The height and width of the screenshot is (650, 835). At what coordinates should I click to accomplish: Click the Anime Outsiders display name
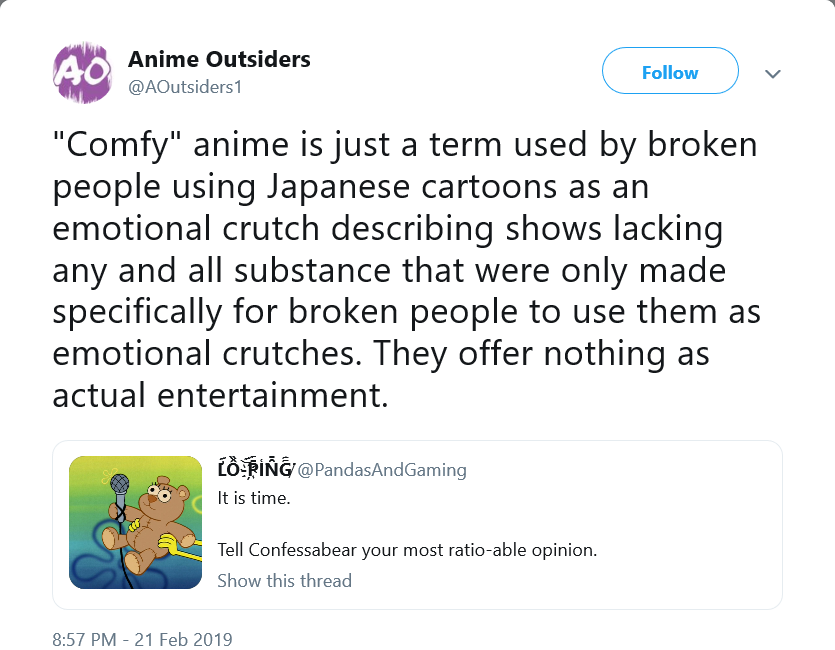point(219,59)
